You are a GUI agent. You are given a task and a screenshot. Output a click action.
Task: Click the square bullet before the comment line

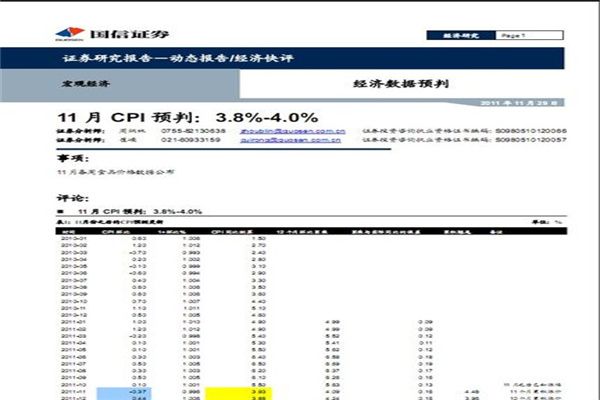point(61,212)
